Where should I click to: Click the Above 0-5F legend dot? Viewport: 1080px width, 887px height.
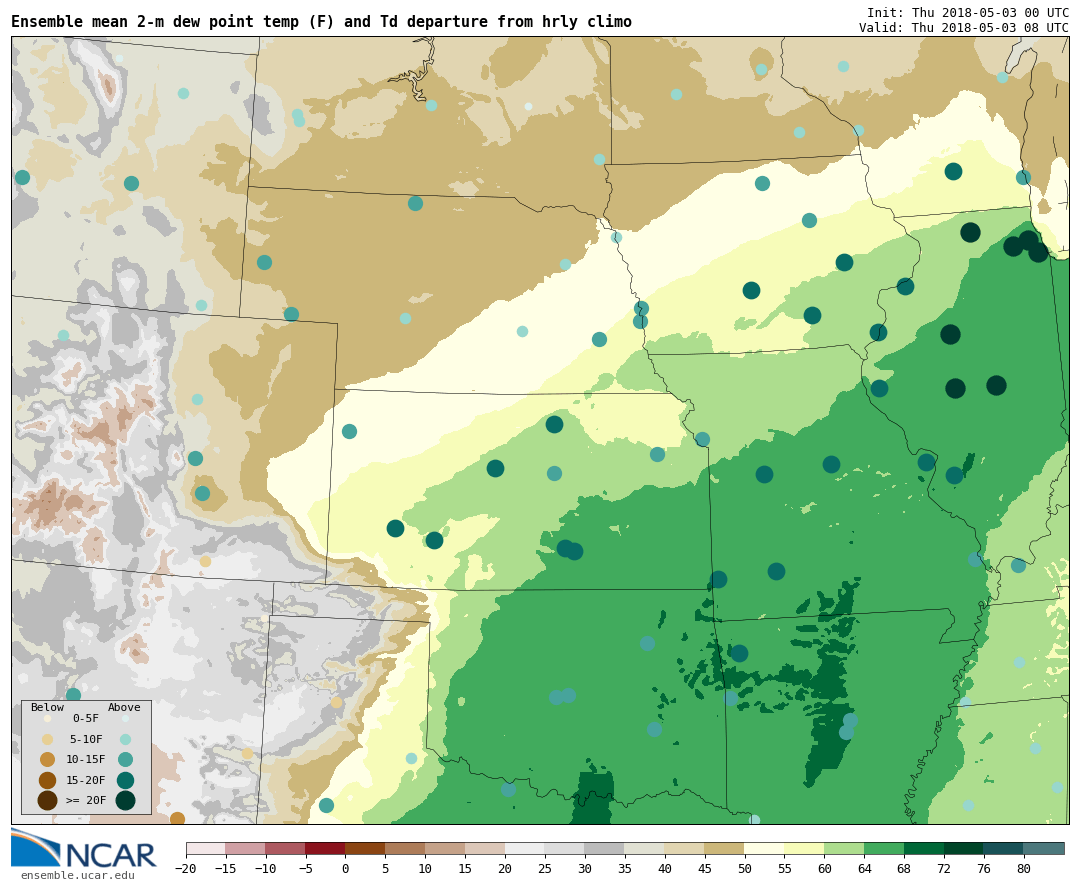point(125,718)
